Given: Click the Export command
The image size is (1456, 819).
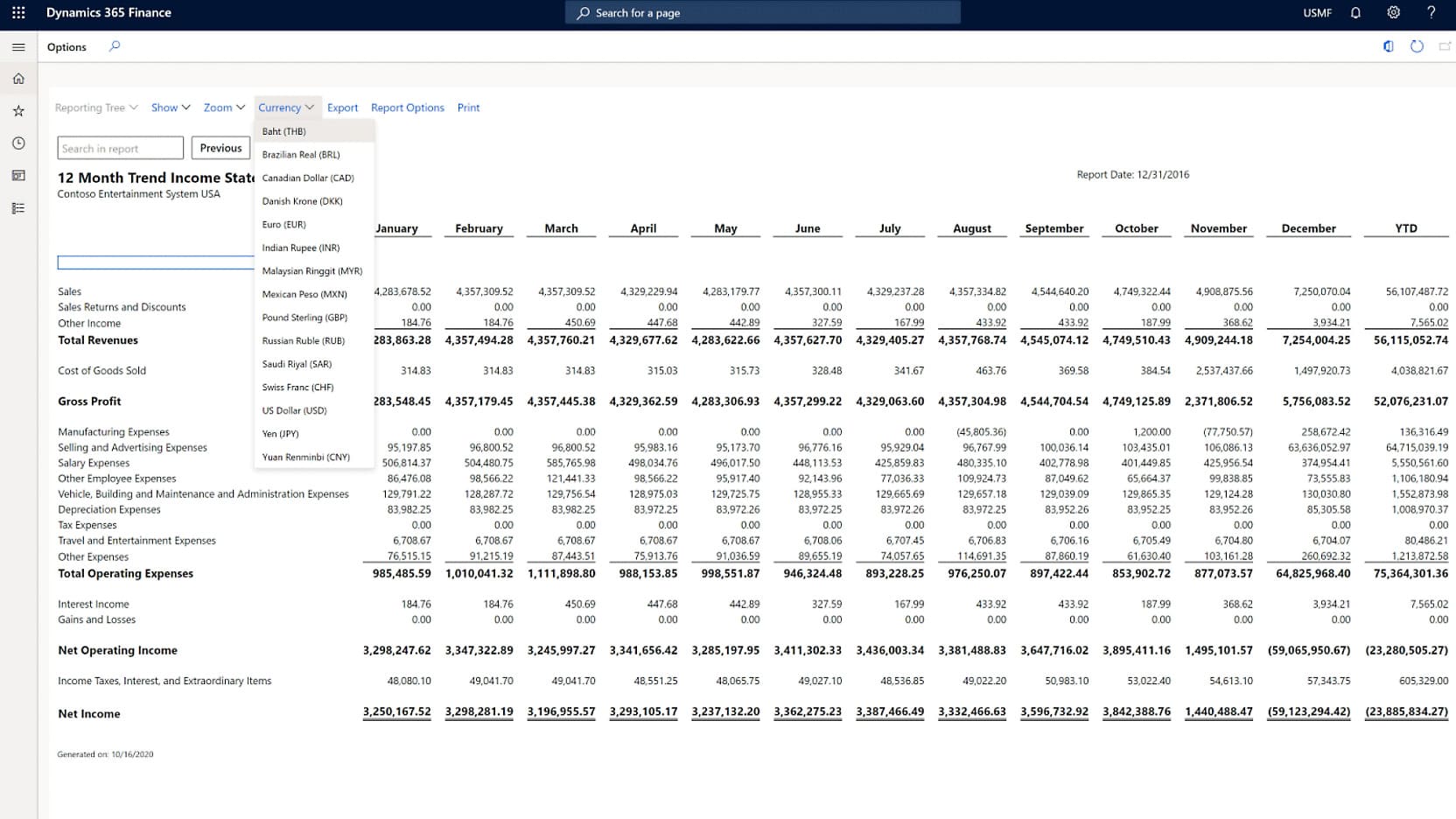Looking at the screenshot, I should [x=342, y=107].
